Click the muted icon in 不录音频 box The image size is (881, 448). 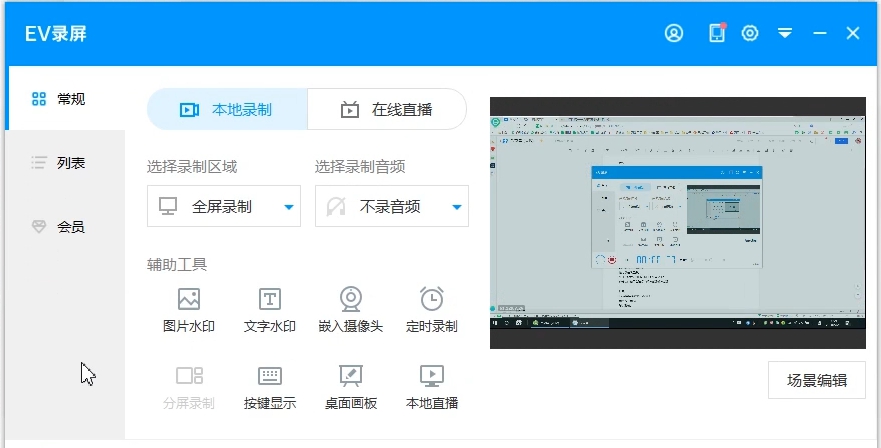click(x=336, y=206)
